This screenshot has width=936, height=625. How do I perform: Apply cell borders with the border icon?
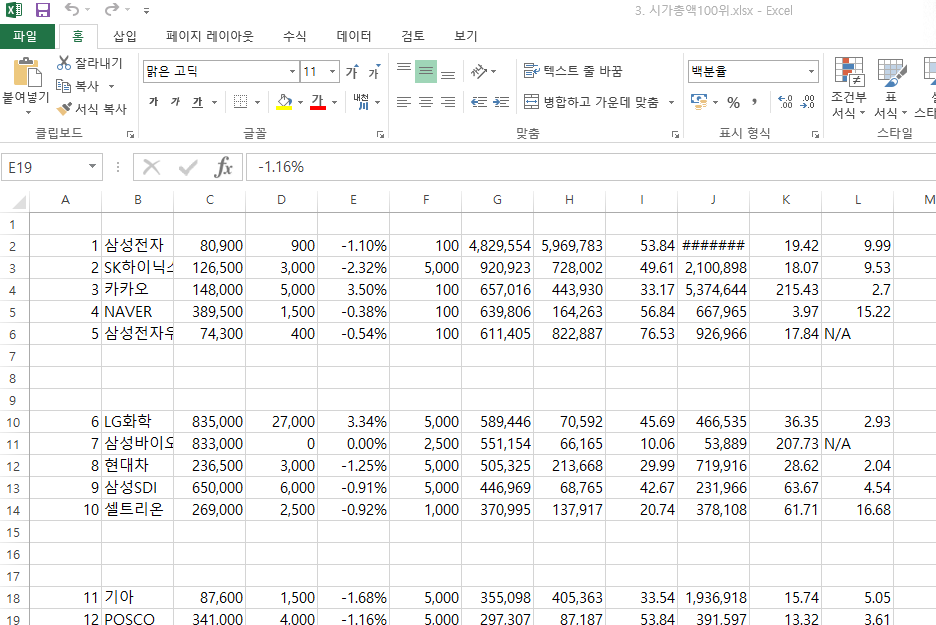(x=241, y=102)
